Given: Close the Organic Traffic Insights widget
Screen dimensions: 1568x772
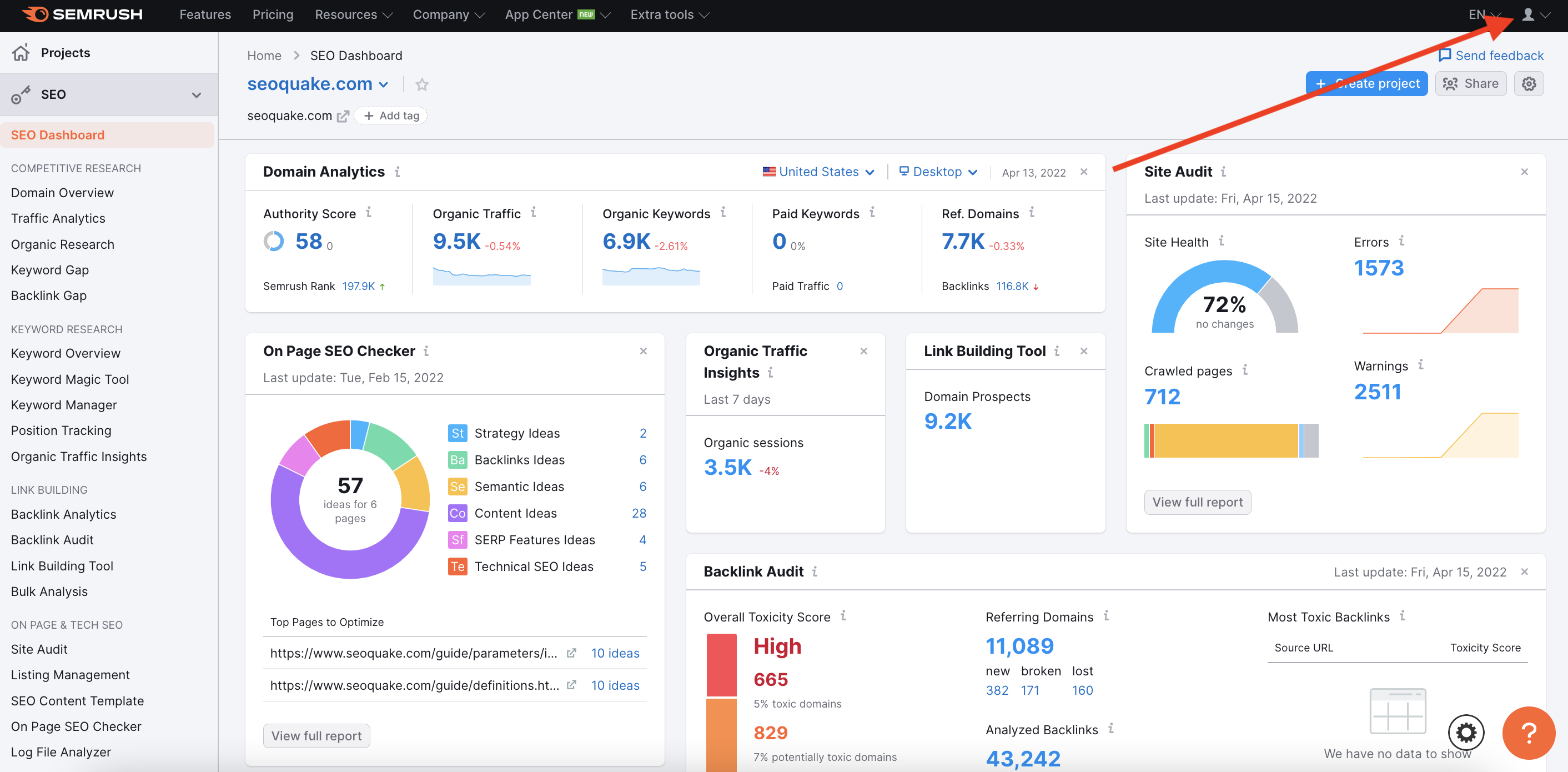Looking at the screenshot, I should (863, 352).
